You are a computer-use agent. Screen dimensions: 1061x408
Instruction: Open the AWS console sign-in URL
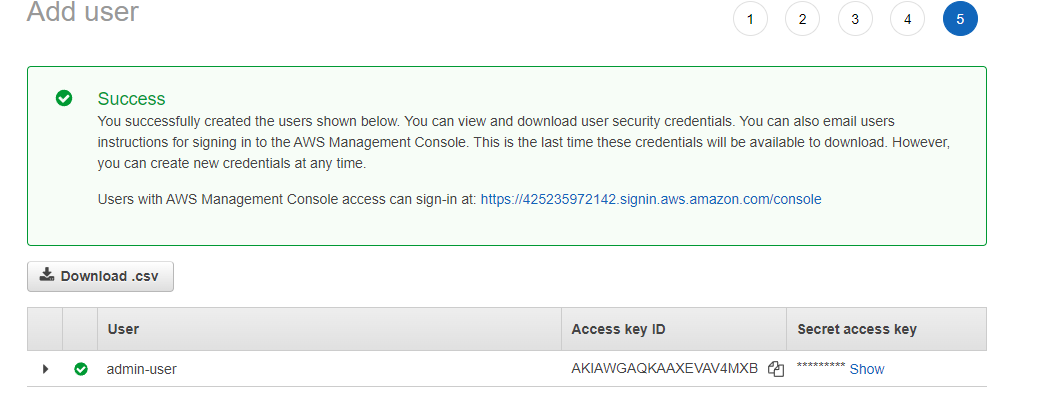point(651,199)
